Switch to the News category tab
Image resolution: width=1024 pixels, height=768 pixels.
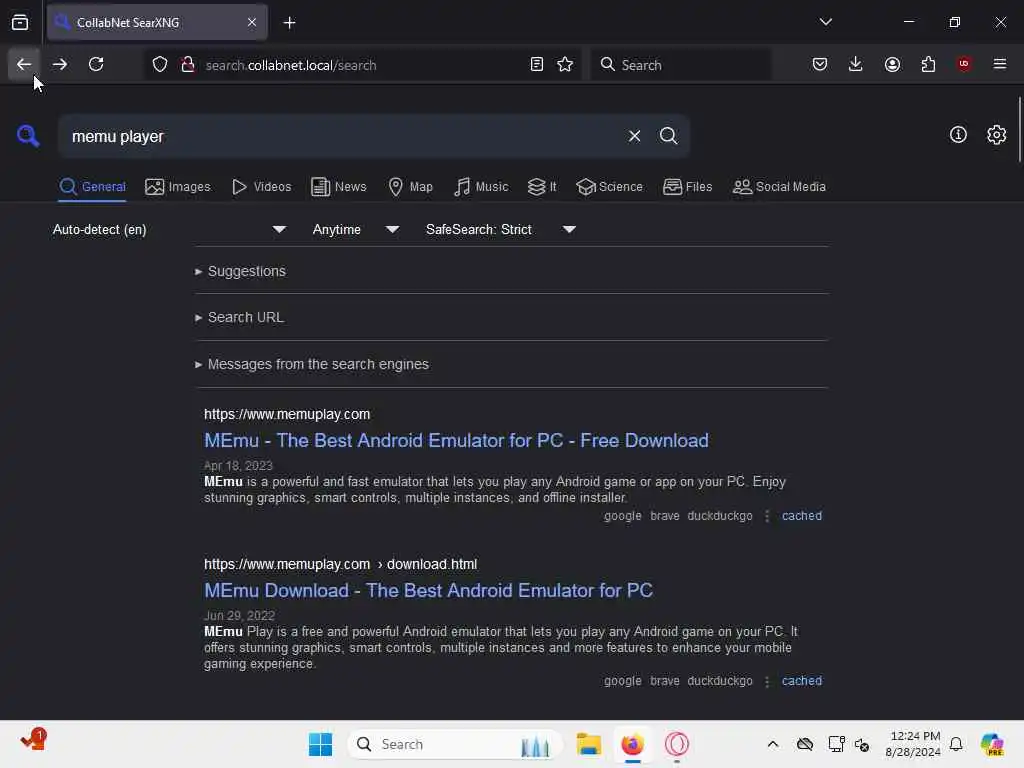point(339,187)
